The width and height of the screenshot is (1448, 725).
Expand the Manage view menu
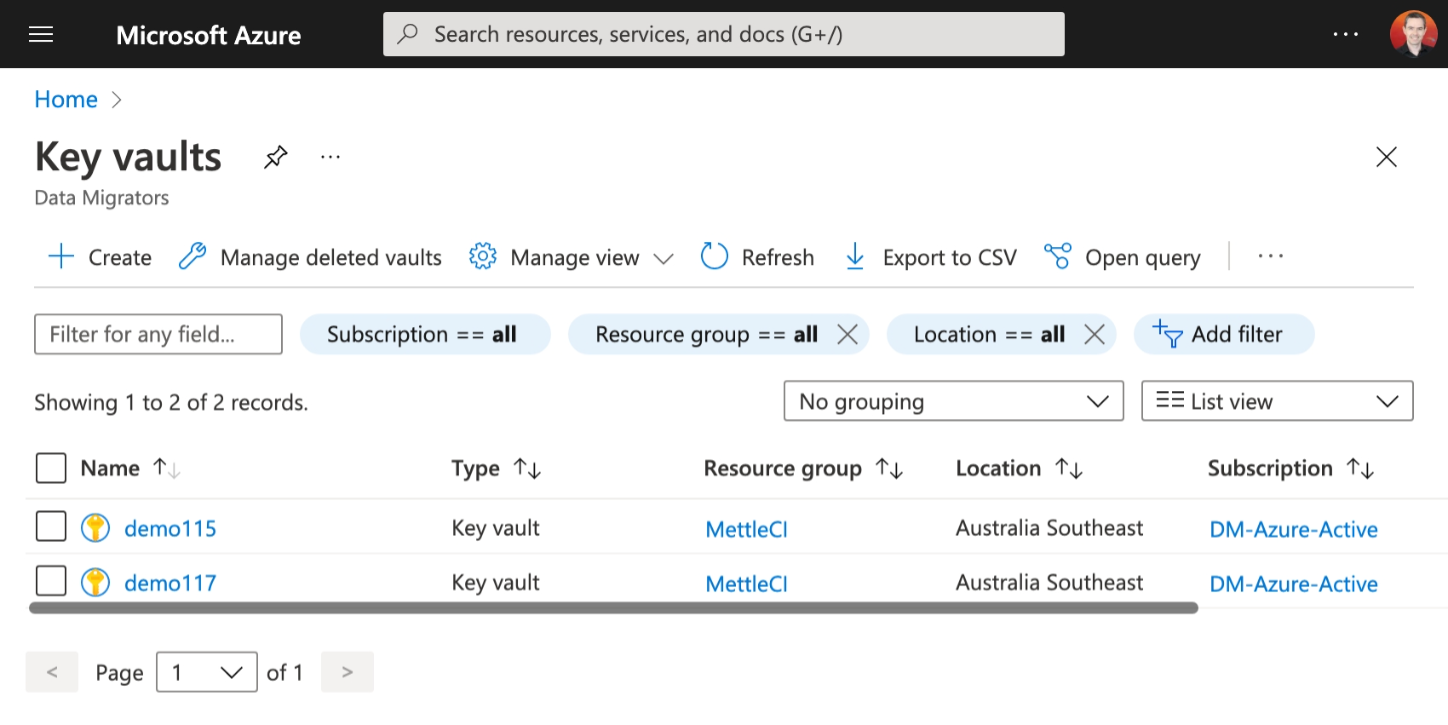(x=572, y=257)
